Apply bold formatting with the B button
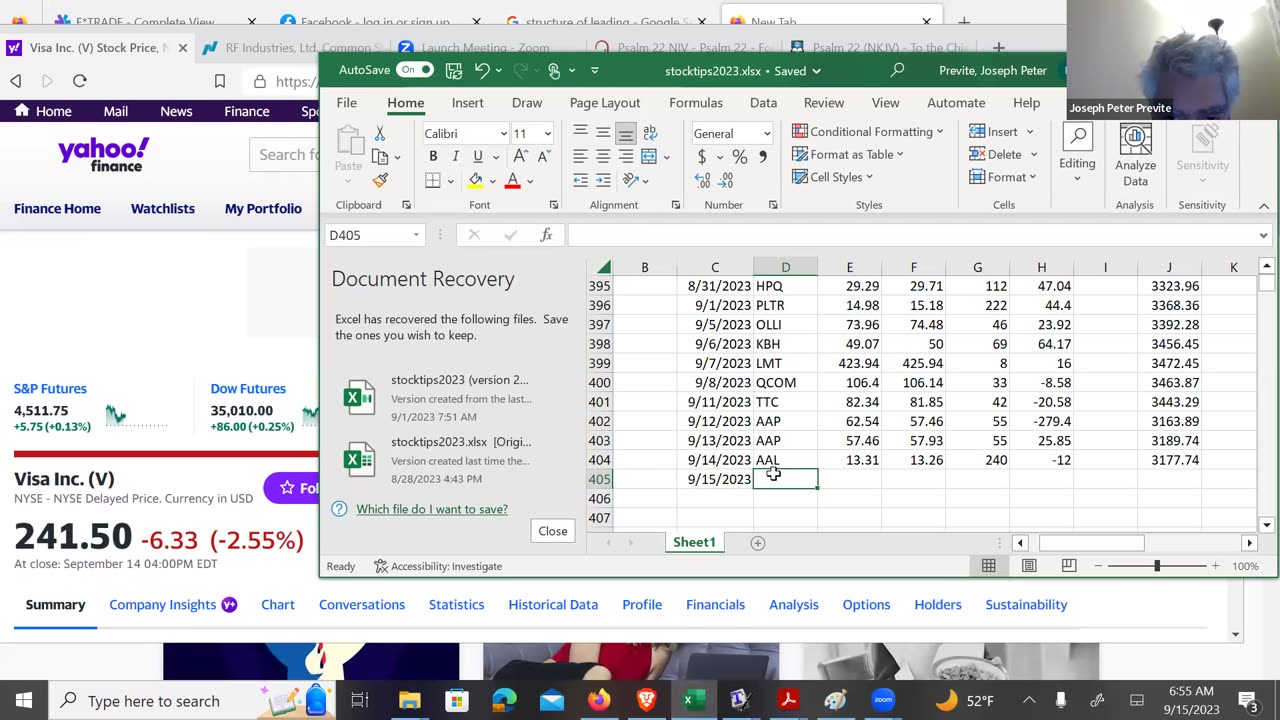The image size is (1280, 720). point(433,156)
